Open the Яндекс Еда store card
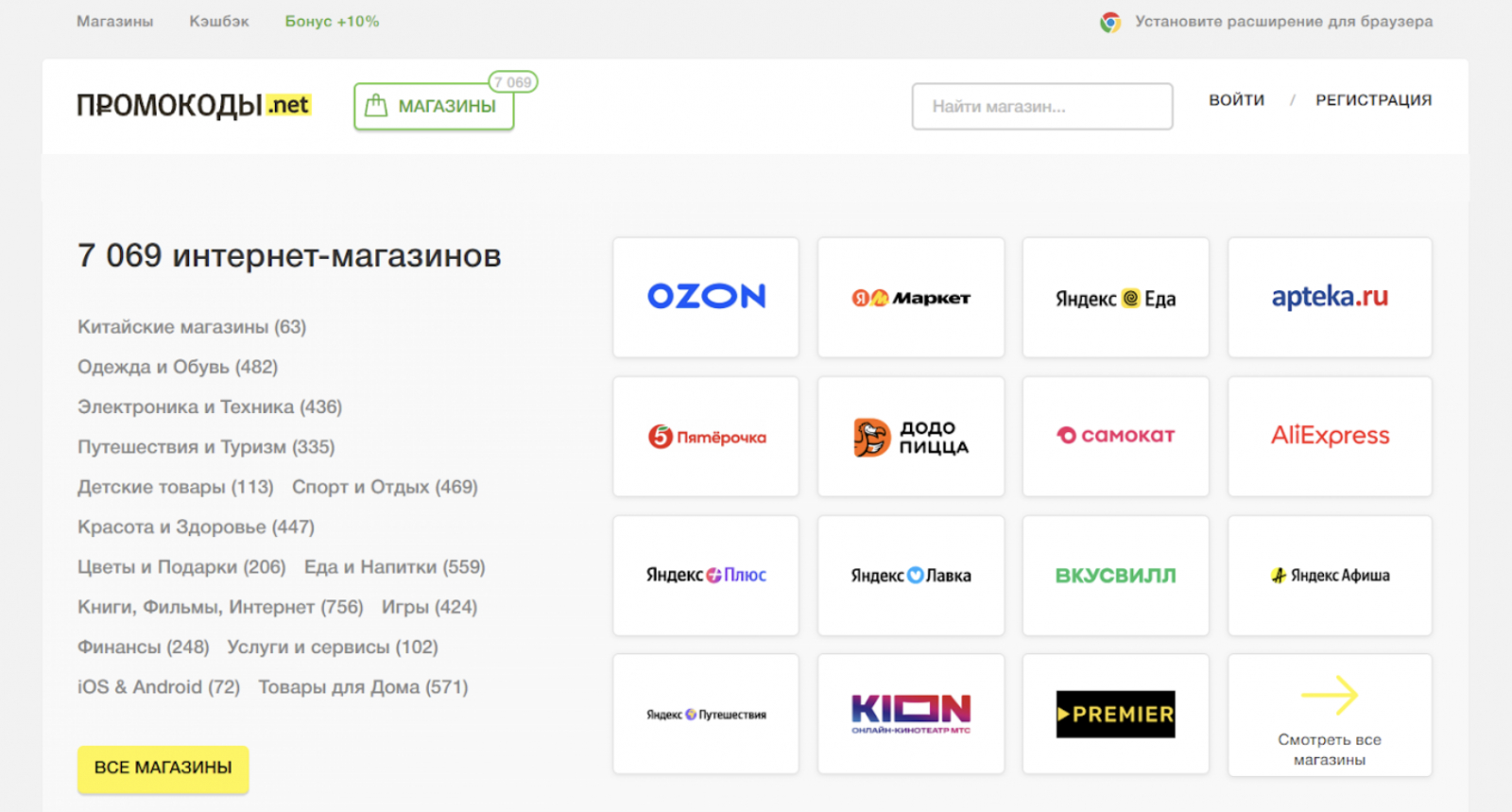The image size is (1512, 812). (x=1116, y=297)
